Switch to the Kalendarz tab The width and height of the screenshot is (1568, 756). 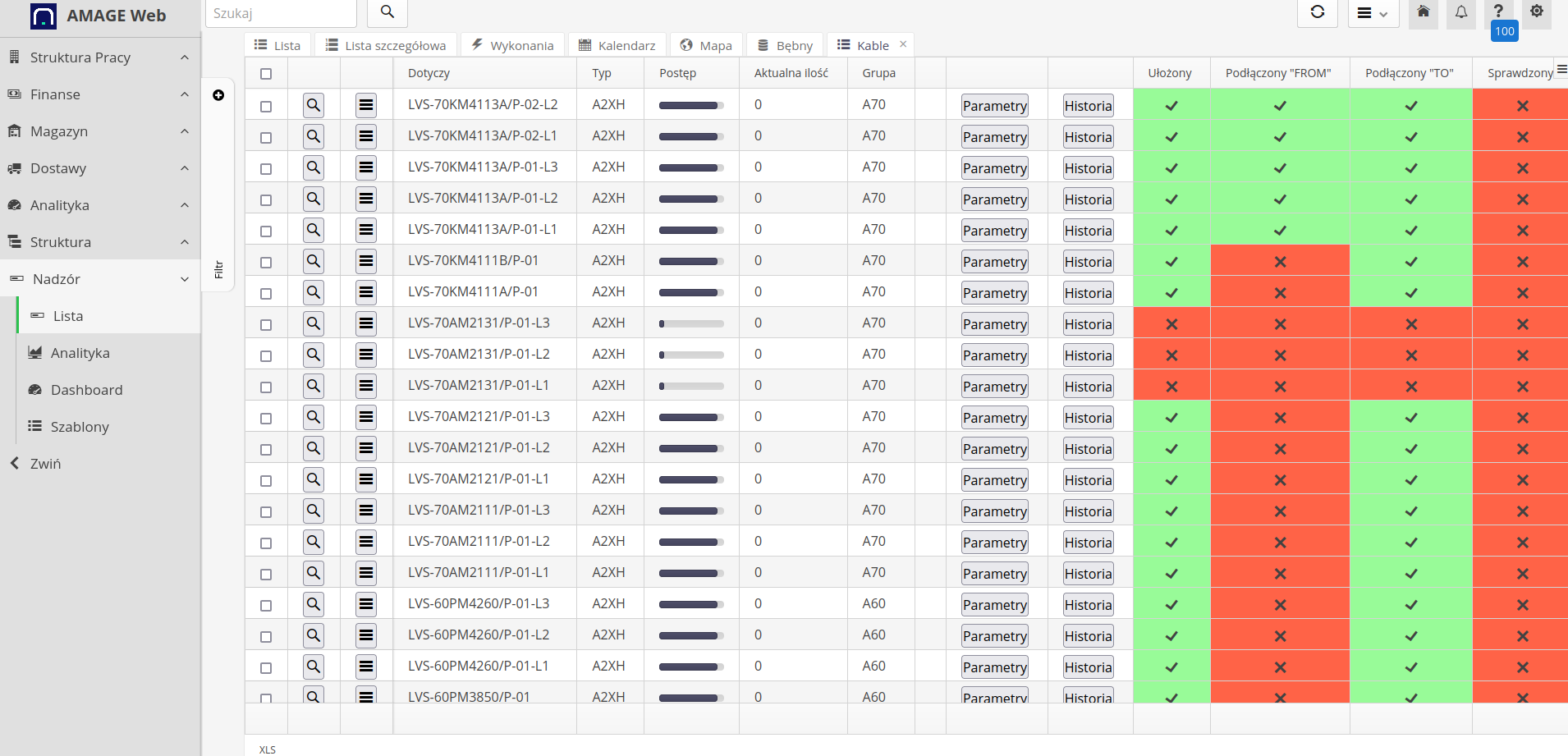[617, 44]
